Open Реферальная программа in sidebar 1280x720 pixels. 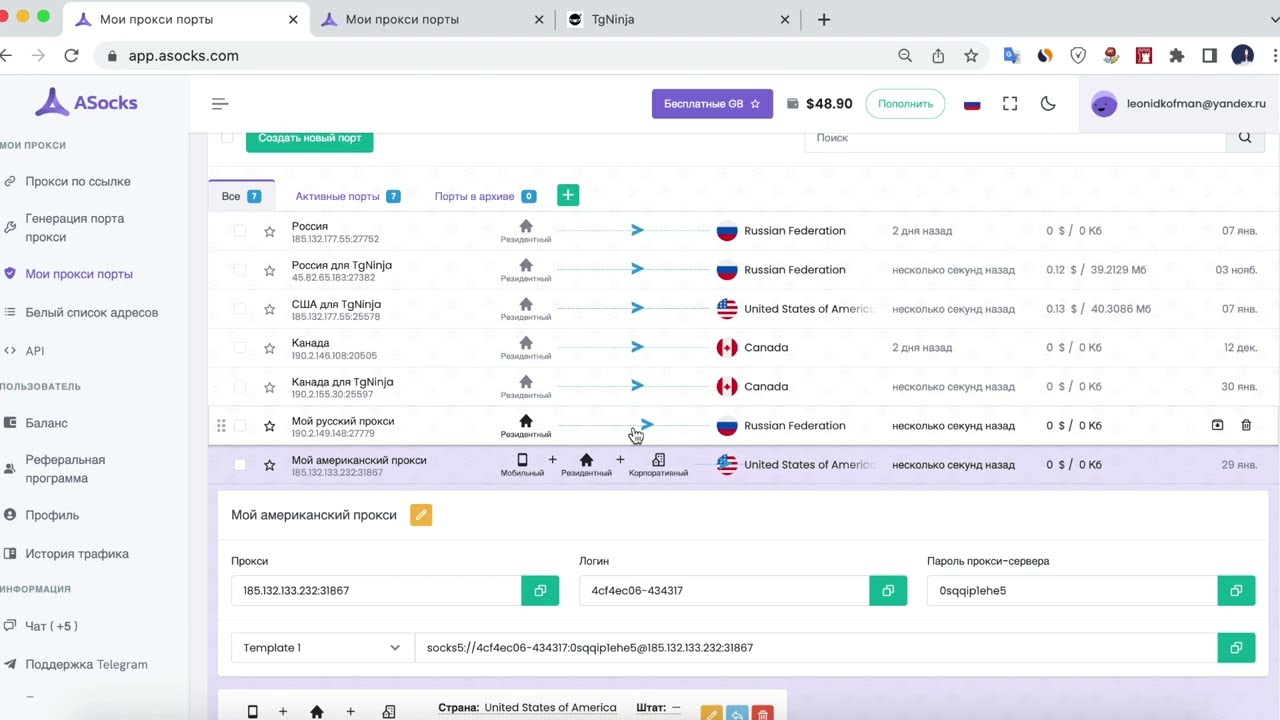click(x=65, y=469)
